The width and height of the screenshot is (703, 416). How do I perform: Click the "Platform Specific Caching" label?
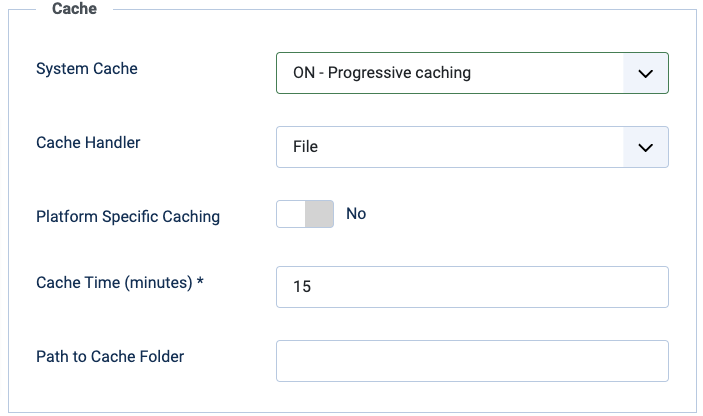[128, 216]
